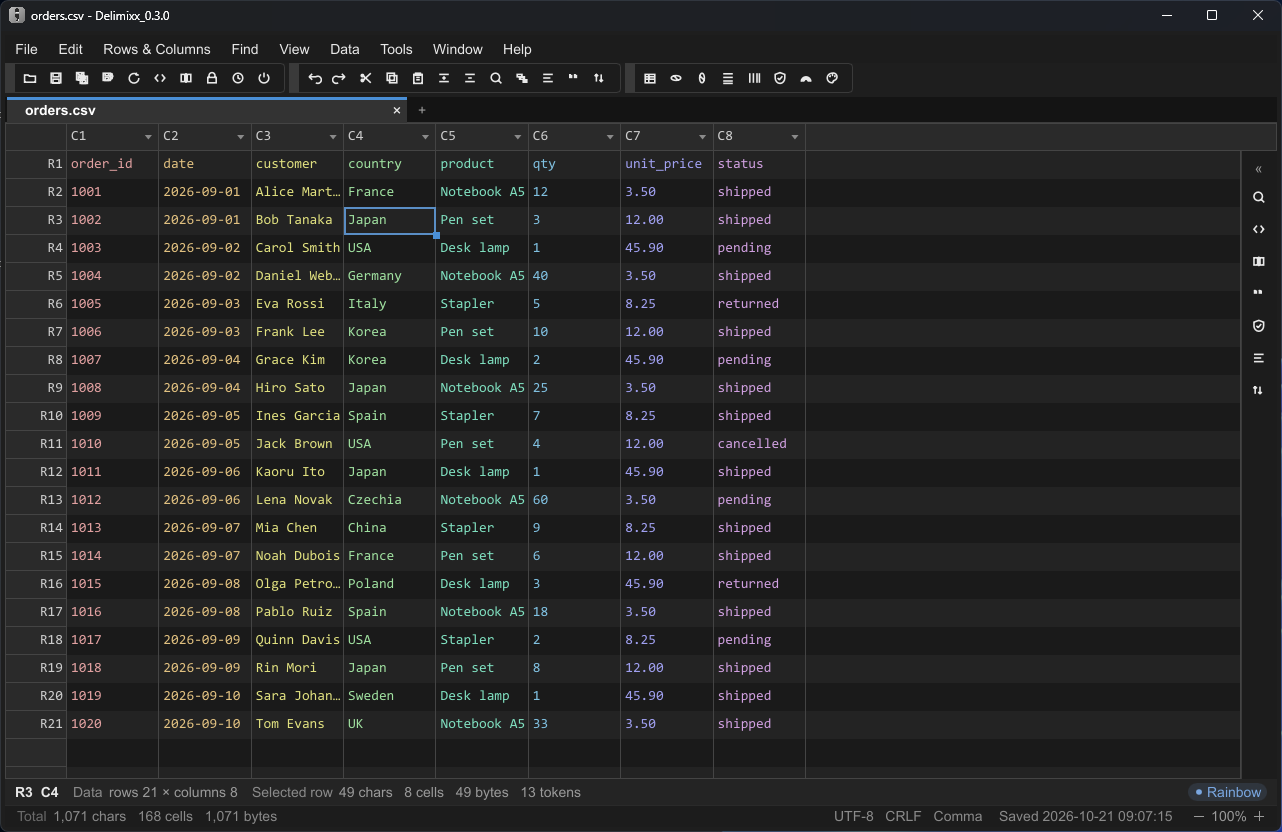This screenshot has height=832, width=1282.
Task: Open the C5 column dropdown arrow
Action: coord(518,136)
